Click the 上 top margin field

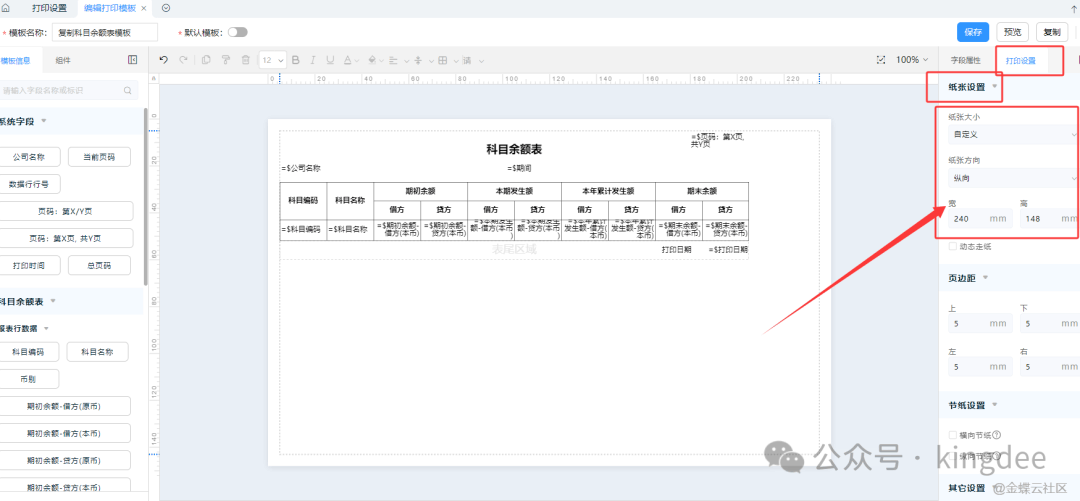[979, 323]
